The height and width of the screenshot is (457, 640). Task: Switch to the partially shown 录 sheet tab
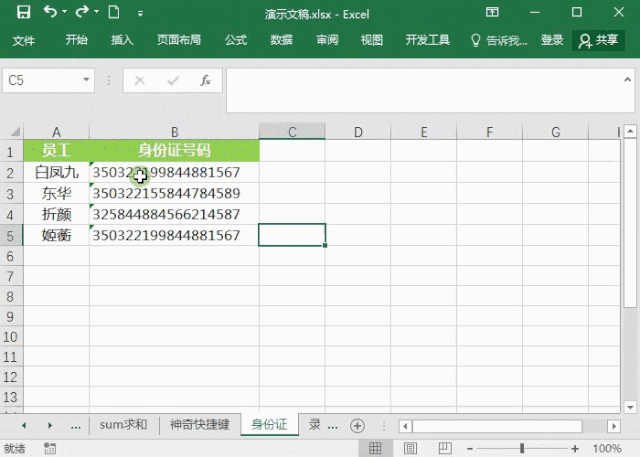coord(315,425)
